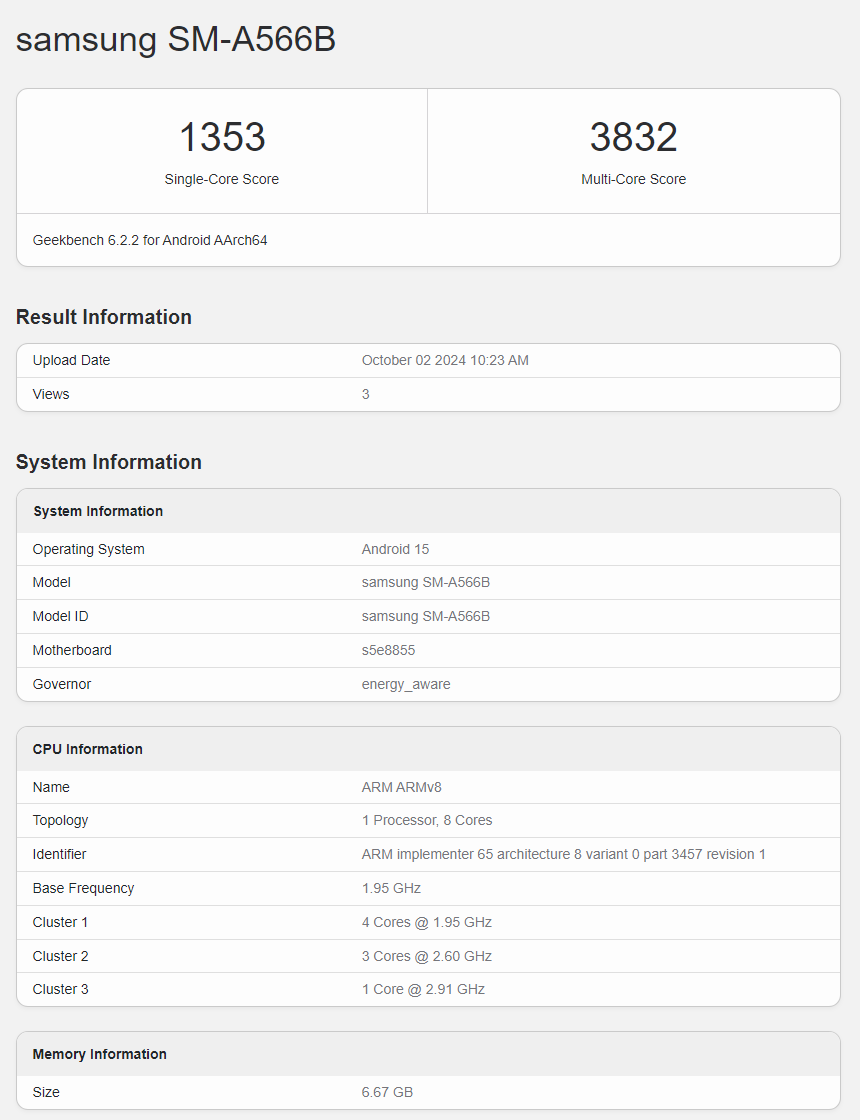Click the Single-Core Score value 1353

coord(222,137)
